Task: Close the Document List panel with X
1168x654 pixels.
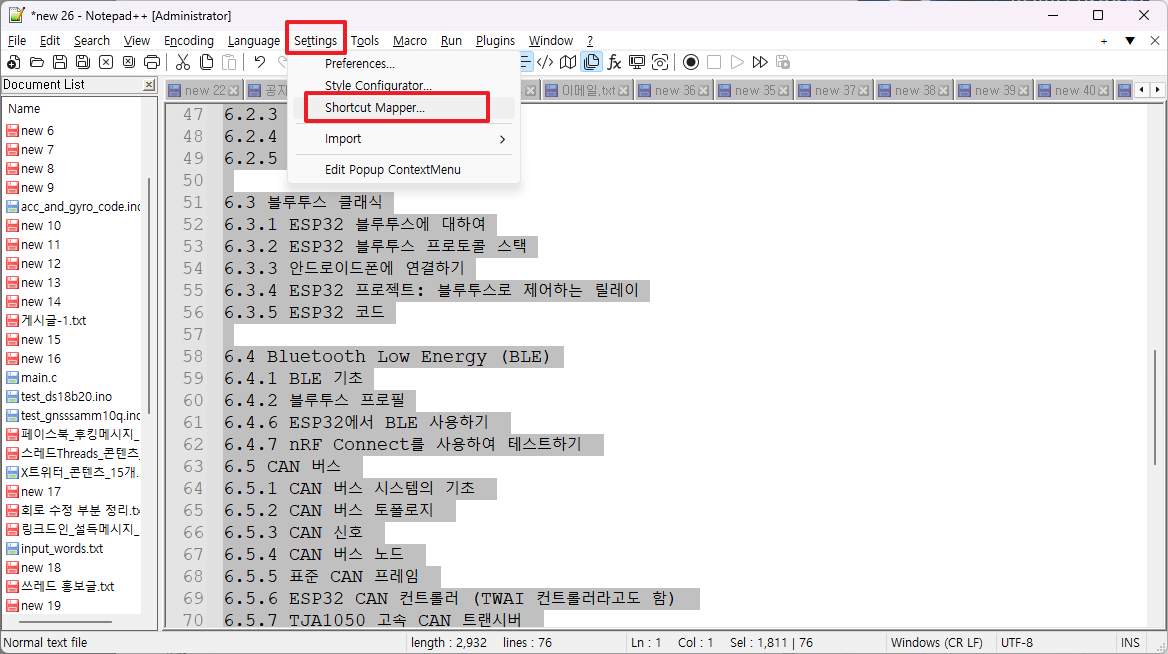Action: click(x=149, y=85)
